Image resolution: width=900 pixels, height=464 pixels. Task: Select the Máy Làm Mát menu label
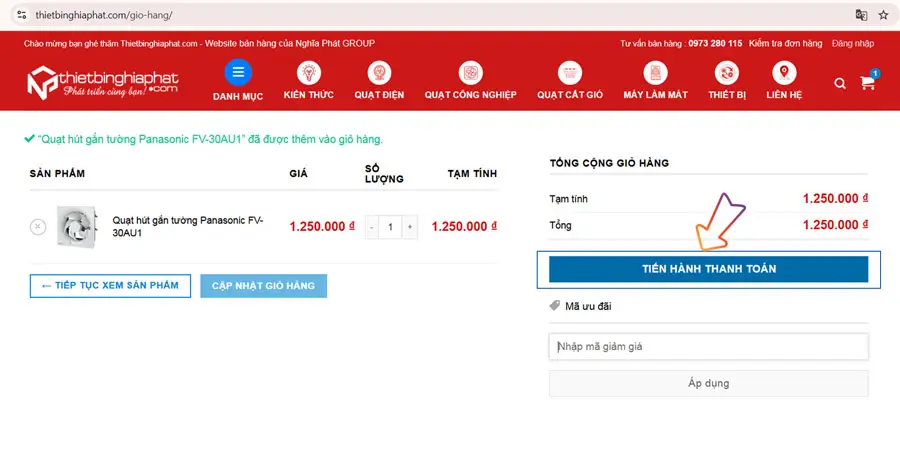tap(655, 95)
